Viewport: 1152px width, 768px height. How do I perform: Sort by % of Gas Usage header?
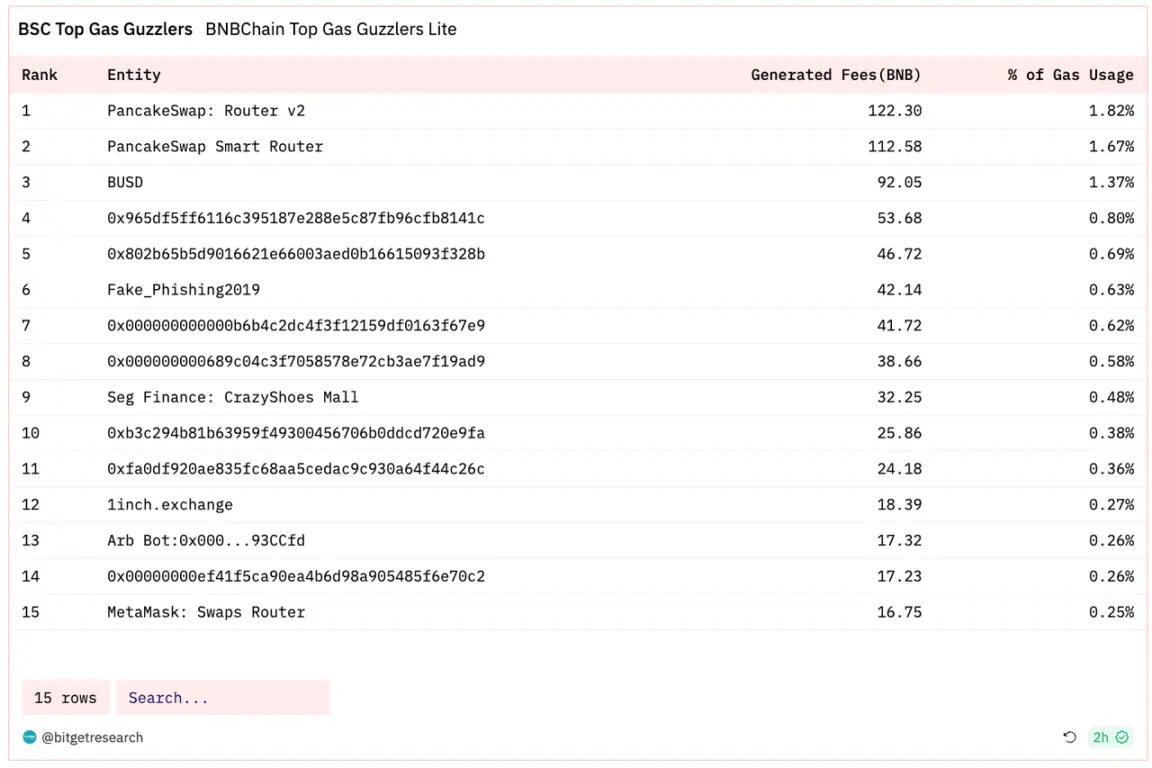[1070, 75]
